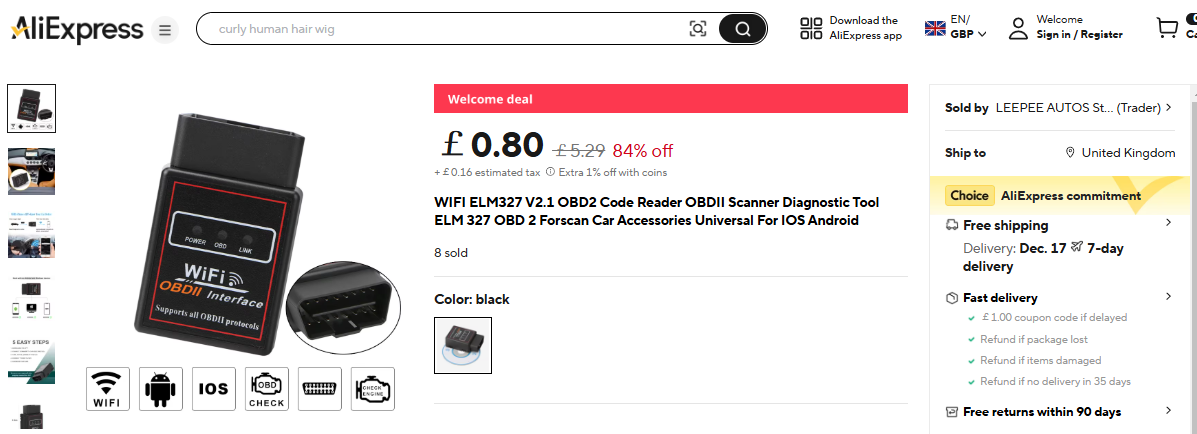The image size is (1197, 434).
Task: Open the hamburger categories menu icon
Action: tap(164, 31)
